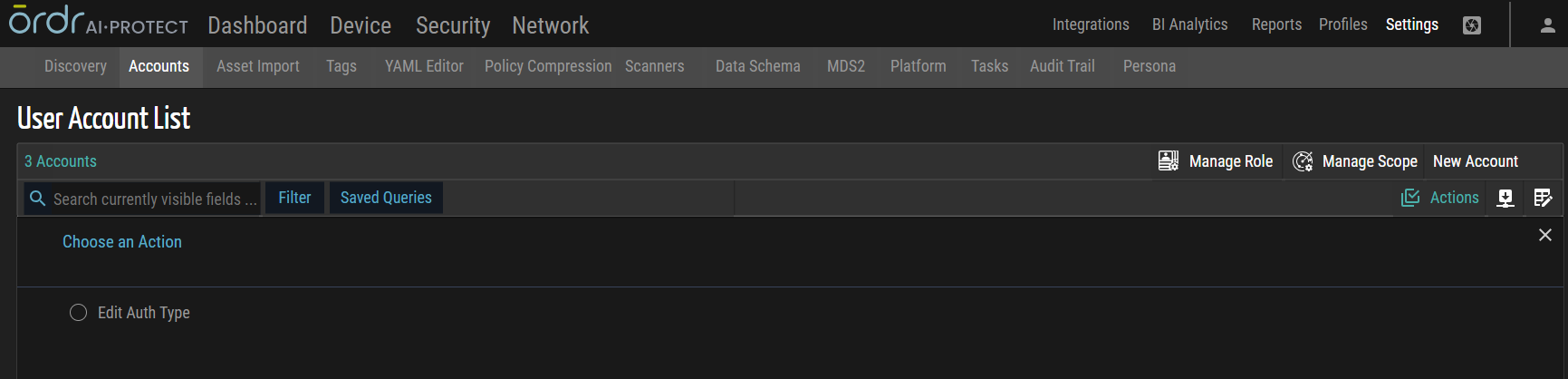The image size is (1568, 379).
Task: Open the edit columns icon
Action: point(1543,198)
